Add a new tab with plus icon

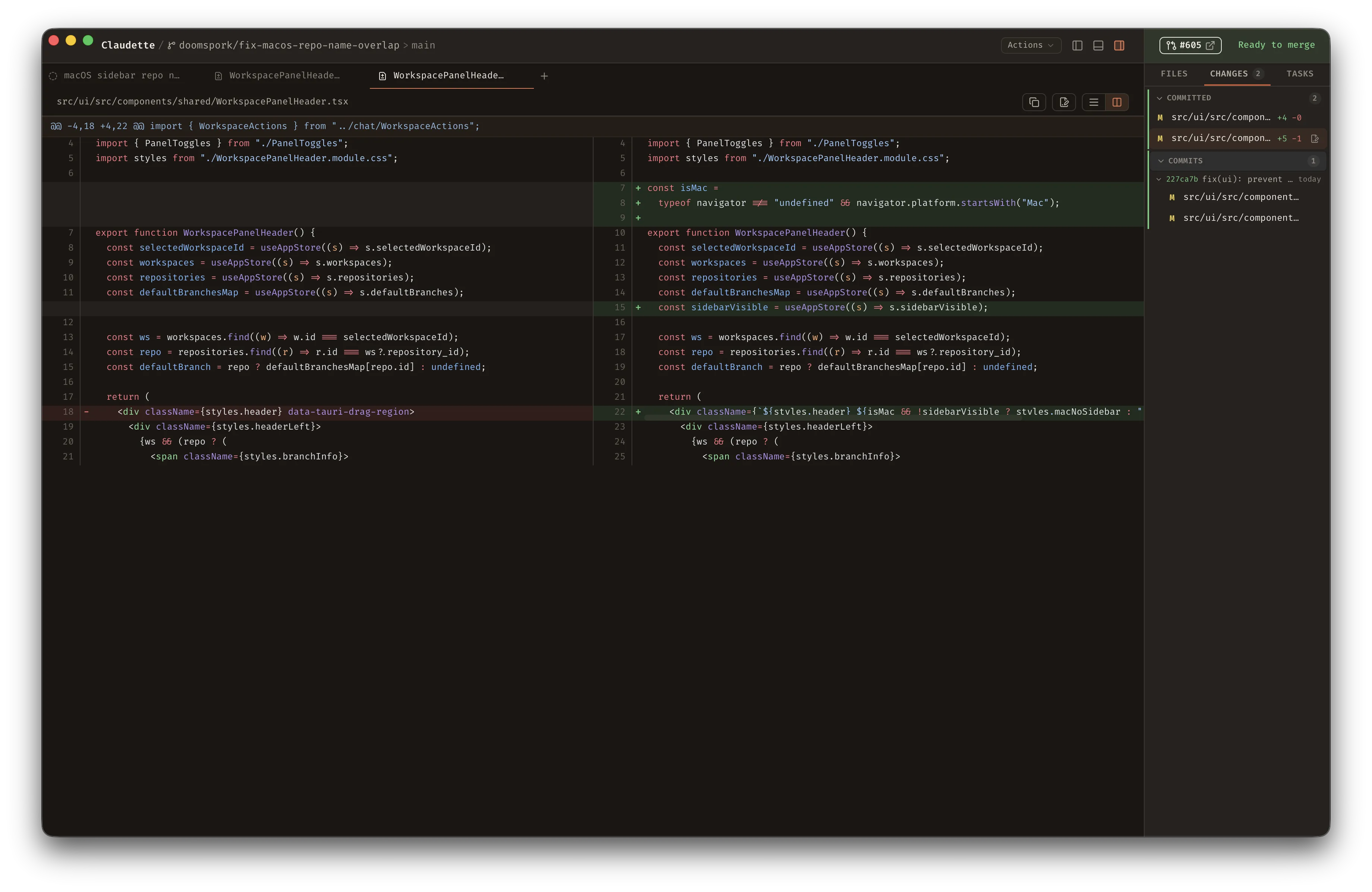(x=544, y=76)
